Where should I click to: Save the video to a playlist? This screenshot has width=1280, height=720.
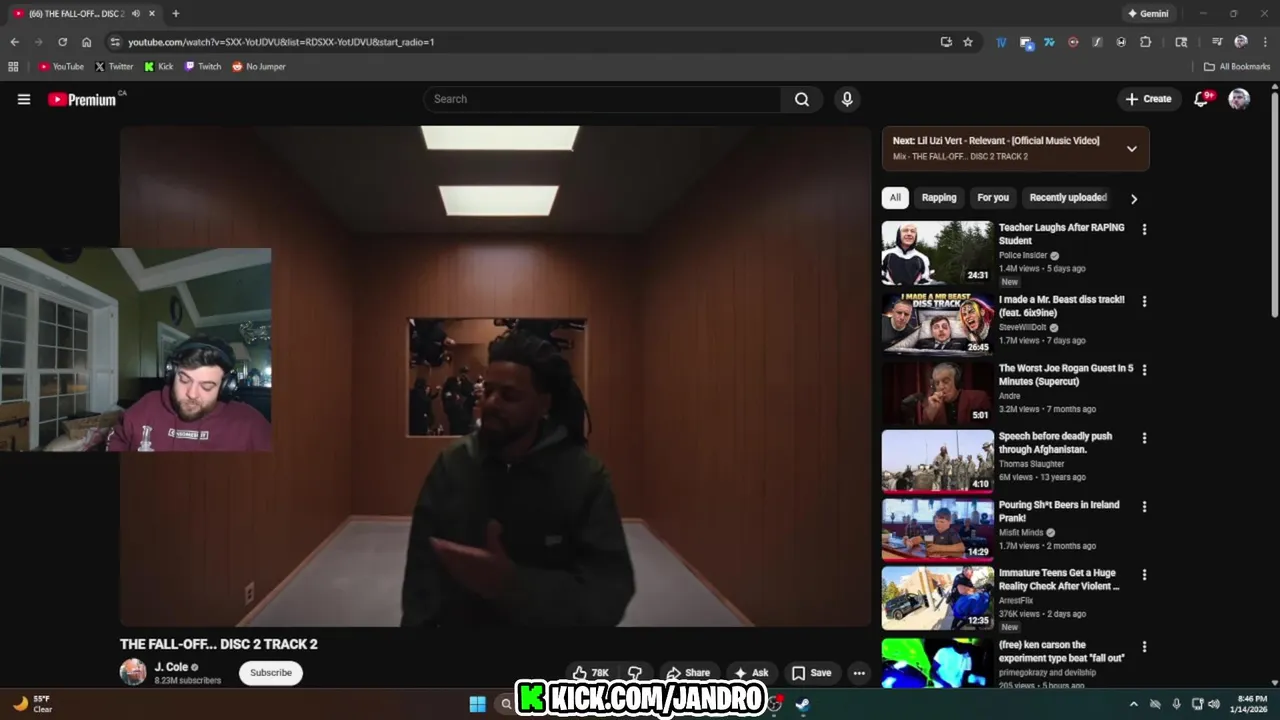[811, 673]
